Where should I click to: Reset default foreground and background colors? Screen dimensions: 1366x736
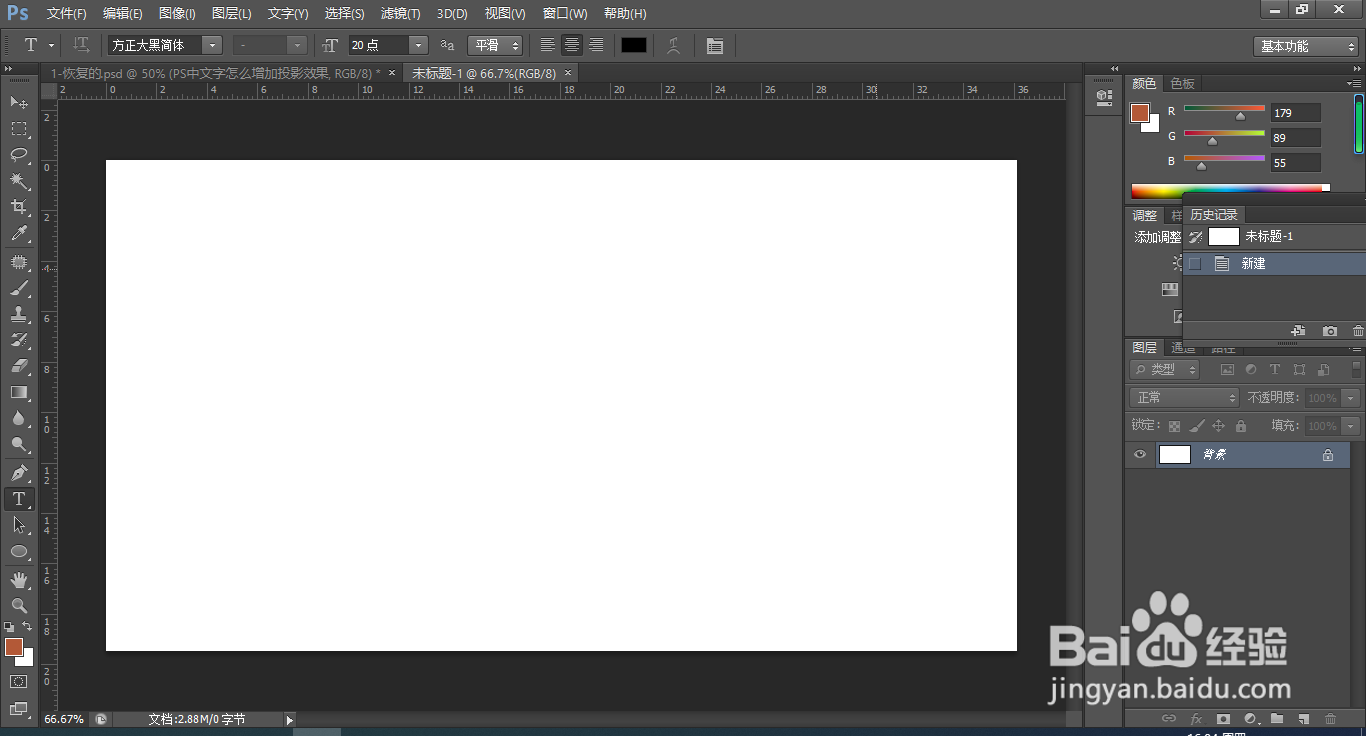pyautogui.click(x=9, y=627)
